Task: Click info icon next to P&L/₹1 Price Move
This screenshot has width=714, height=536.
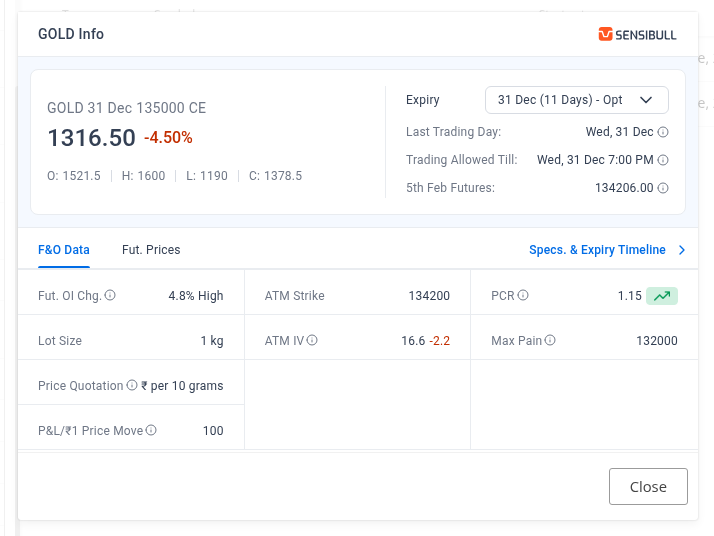Action: point(151,431)
